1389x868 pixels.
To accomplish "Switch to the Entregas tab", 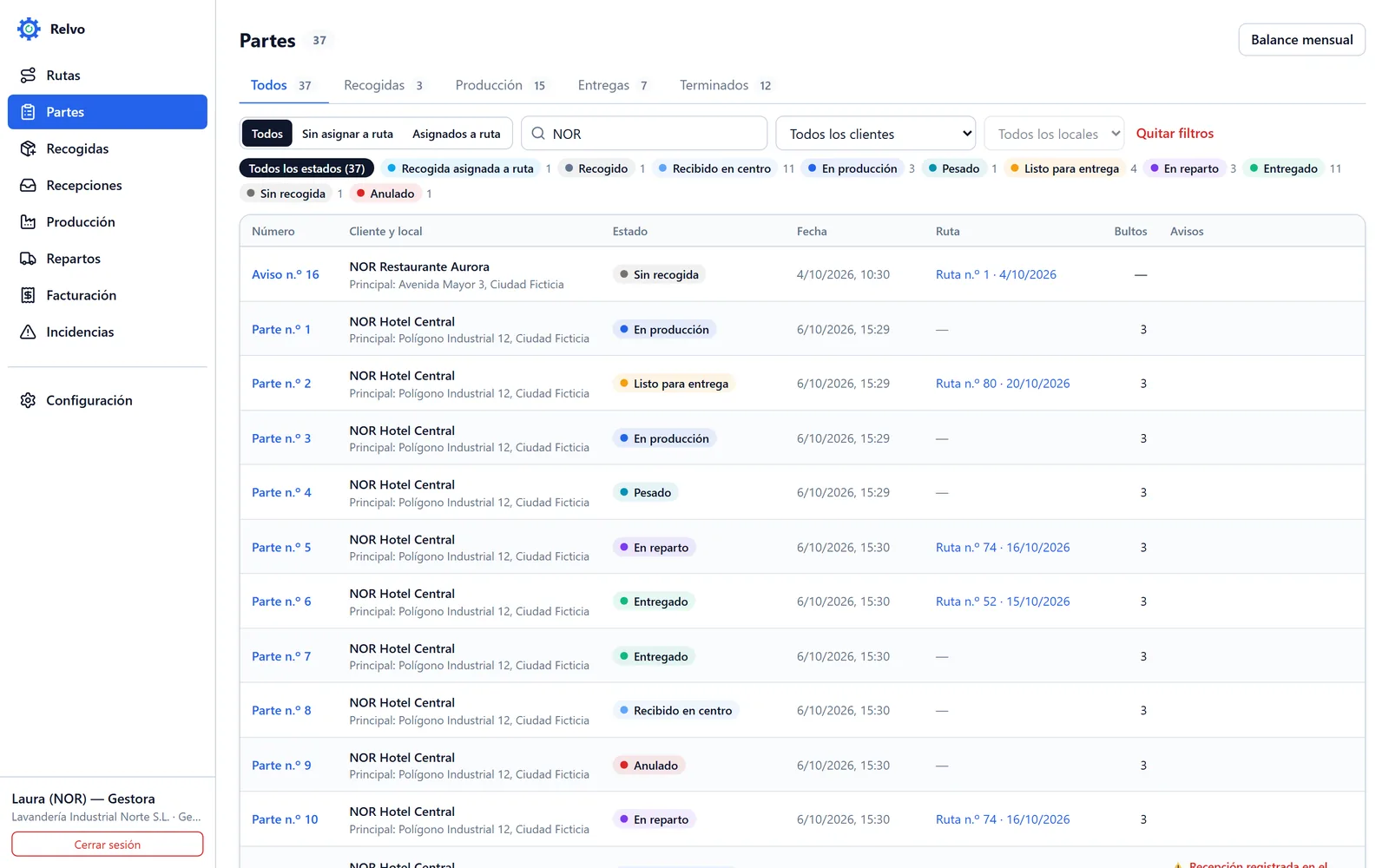I will pos(613,85).
